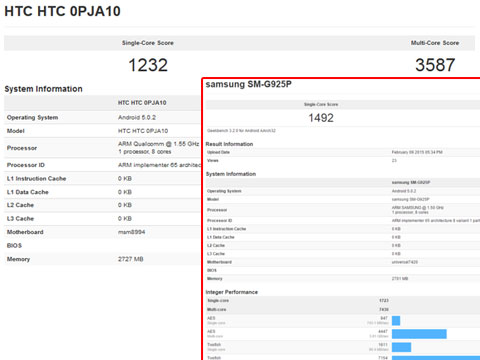480x360 pixels.
Task: Click HTC table 'Processor' row label
Action: coord(22,148)
